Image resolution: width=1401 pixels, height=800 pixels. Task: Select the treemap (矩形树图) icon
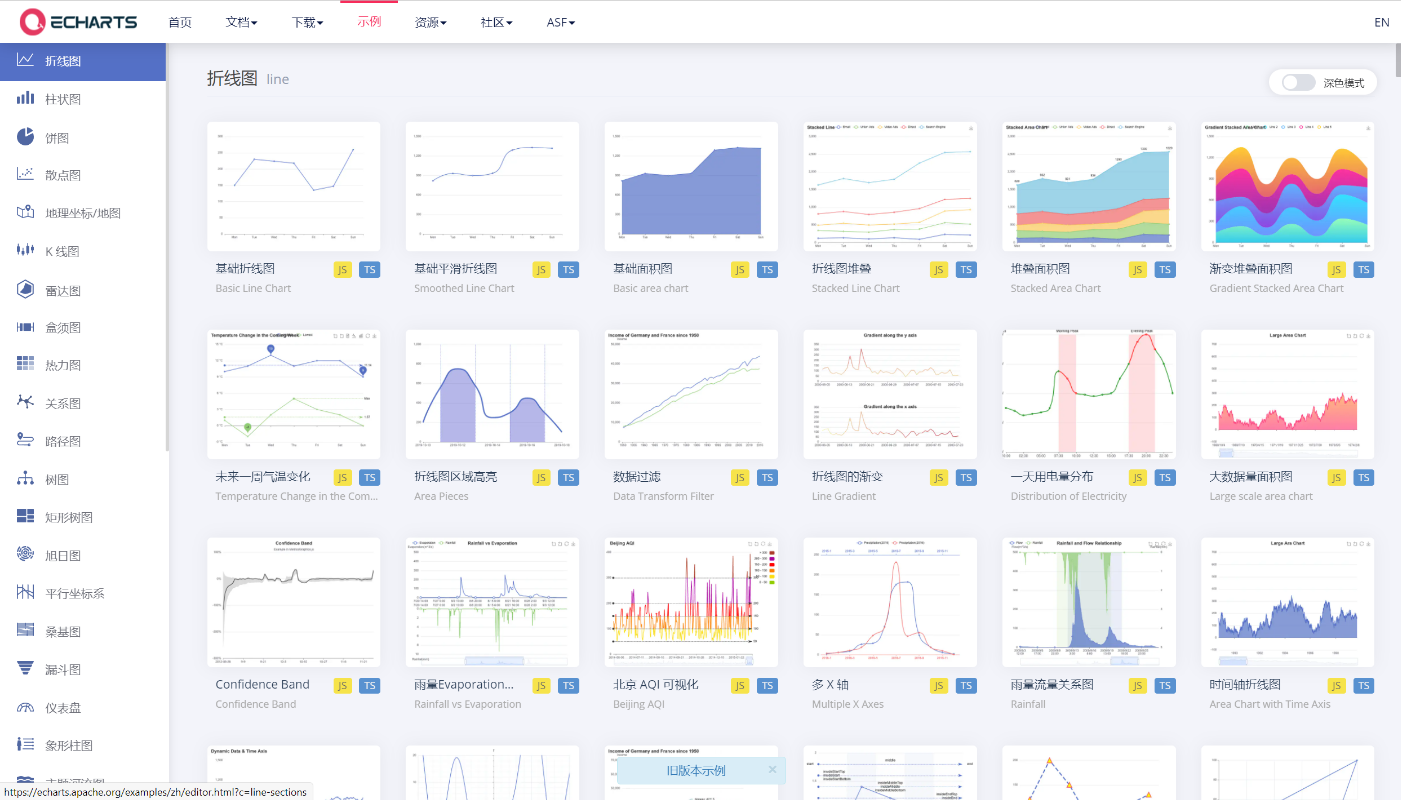(26, 516)
